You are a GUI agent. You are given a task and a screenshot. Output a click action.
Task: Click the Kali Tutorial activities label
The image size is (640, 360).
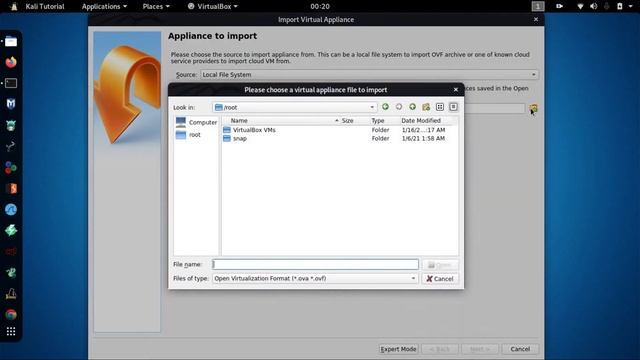click(x=44, y=6)
